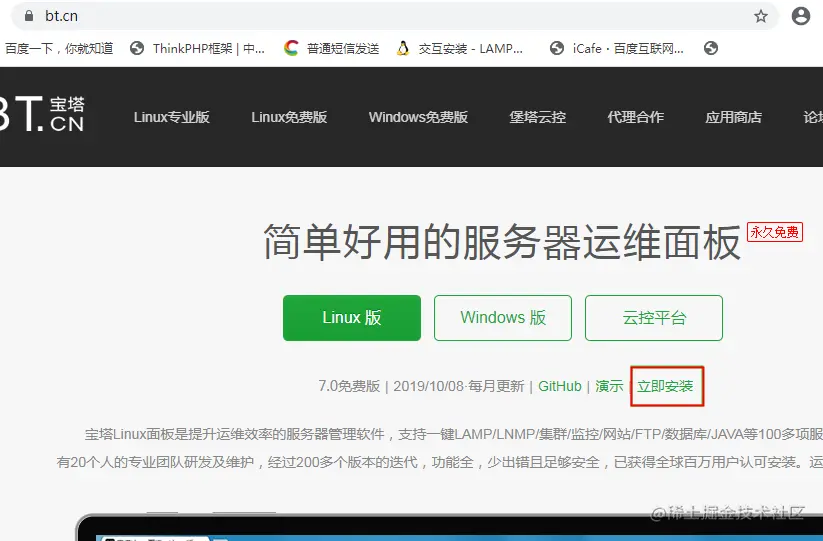Viewport: 823px width, 541px height.
Task: Open the Linux专业版 menu item
Action: click(172, 117)
